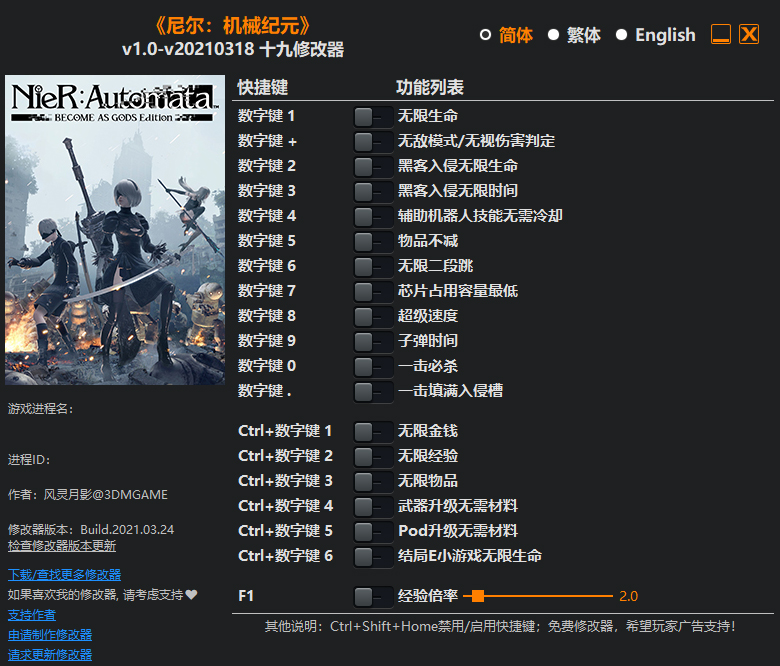Click the NieR:Automata cover image
Image resolution: width=780 pixels, height=666 pixels.
[x=115, y=230]
